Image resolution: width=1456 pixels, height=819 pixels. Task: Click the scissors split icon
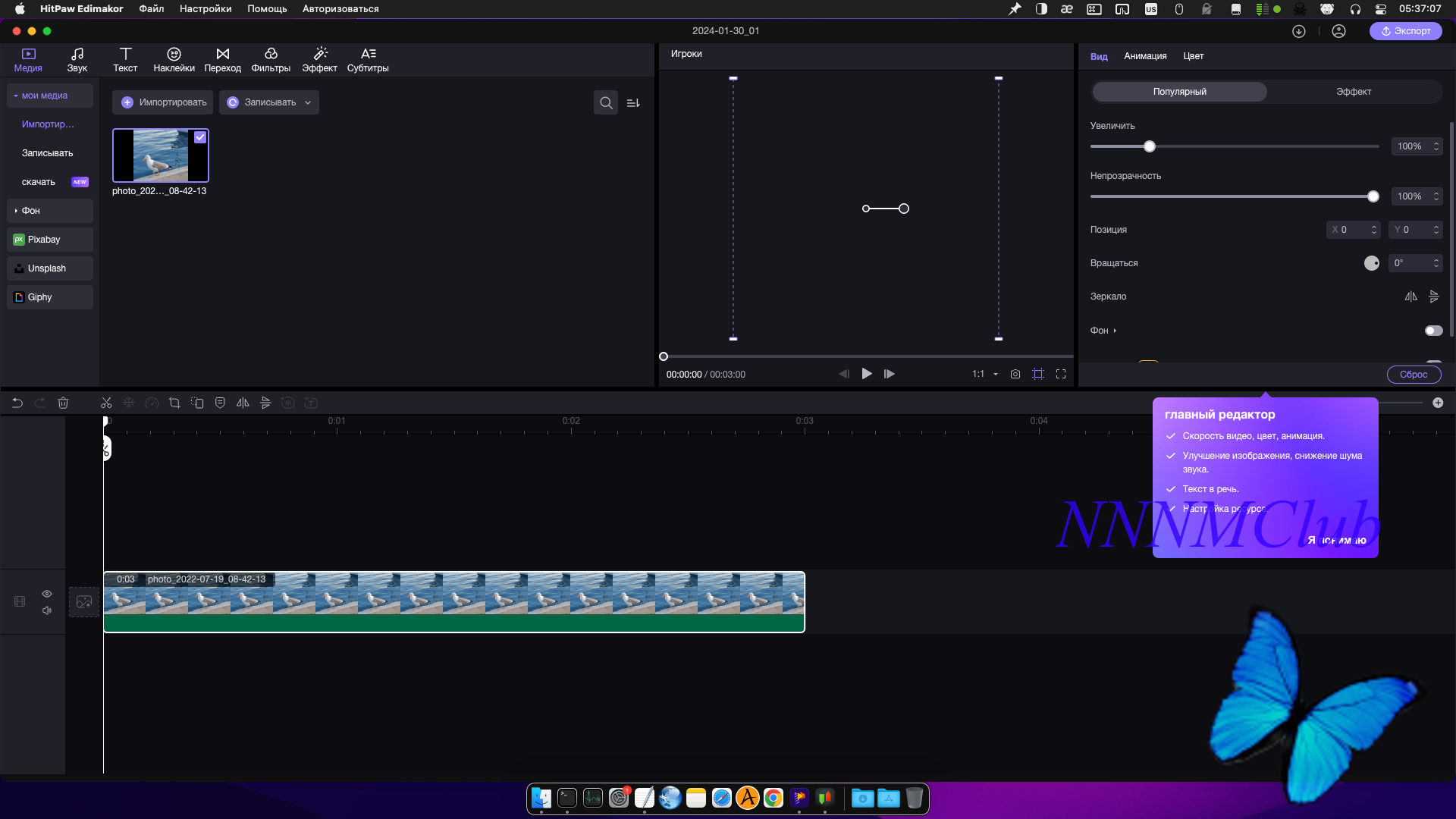tap(106, 403)
